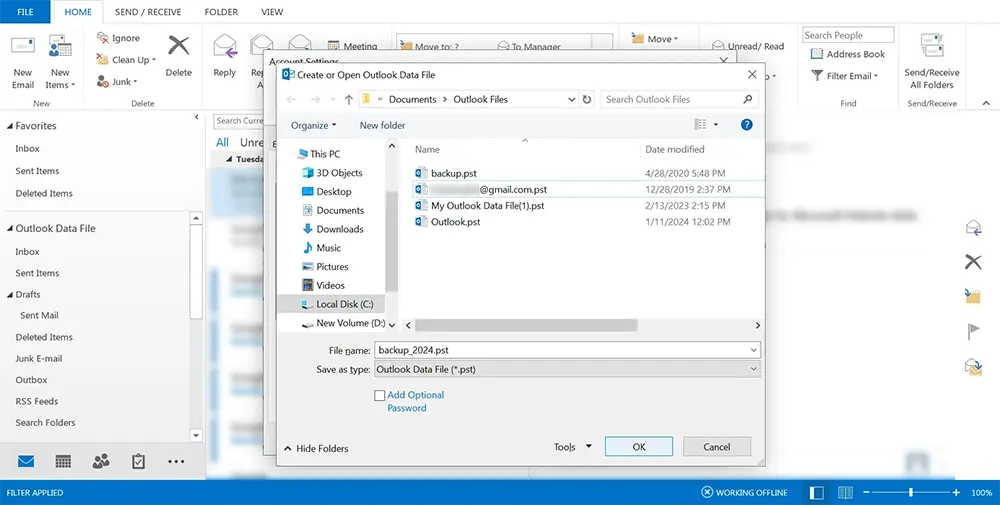
Task: Select Junk E-mail folder
Action: coord(39,358)
